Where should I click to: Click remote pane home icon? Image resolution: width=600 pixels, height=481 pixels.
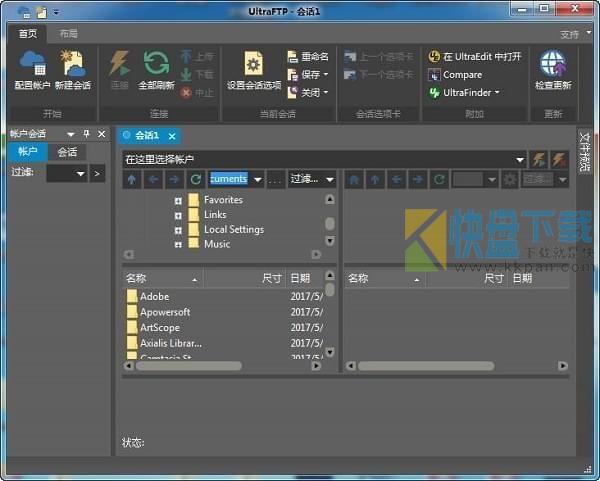point(354,179)
